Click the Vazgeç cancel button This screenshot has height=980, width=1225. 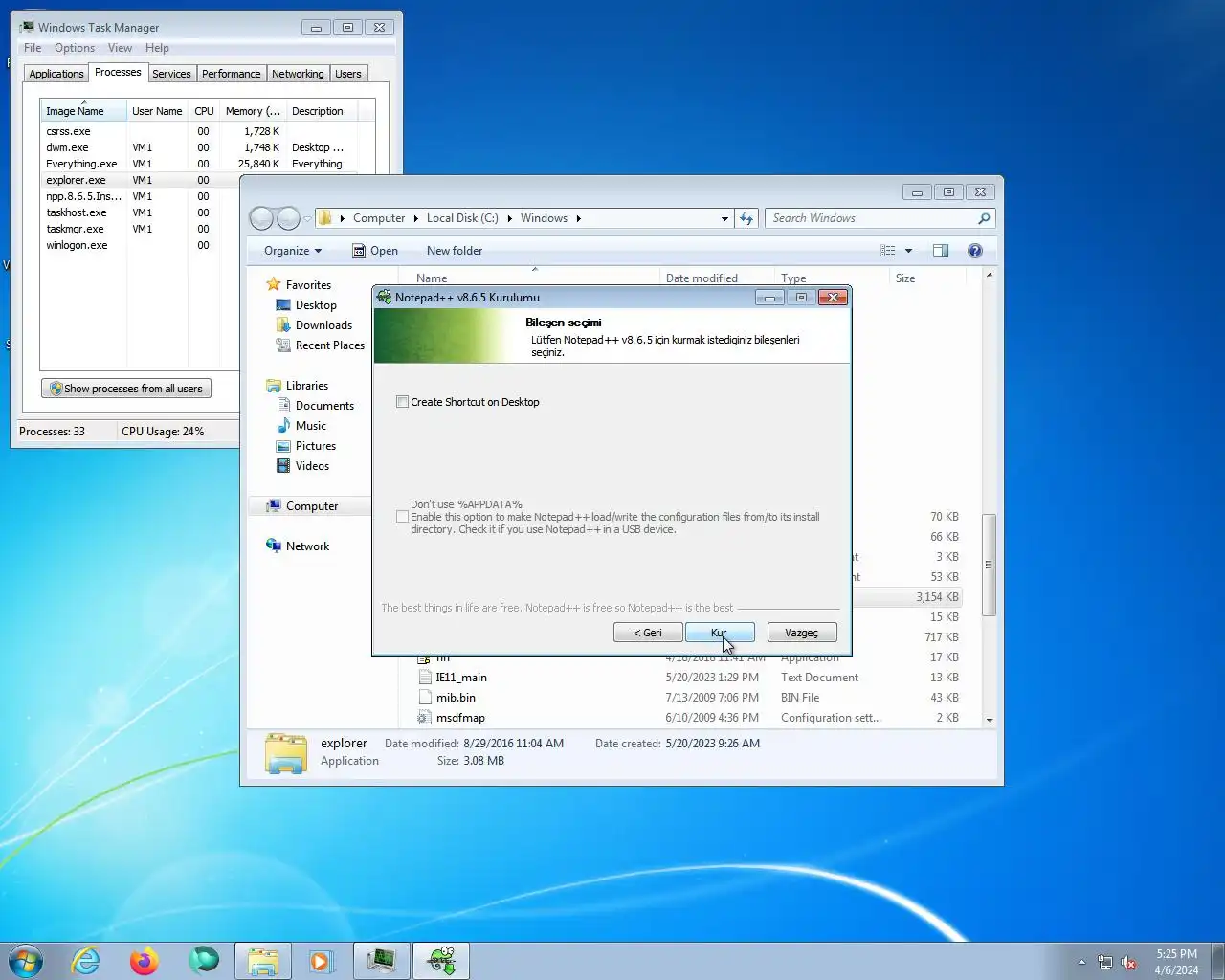tap(802, 633)
